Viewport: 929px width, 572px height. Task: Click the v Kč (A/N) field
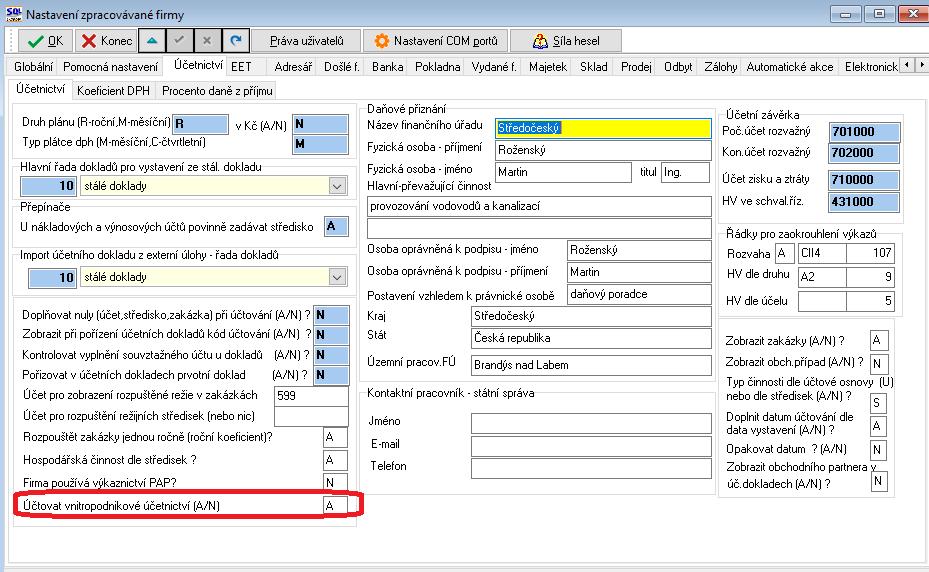pos(321,124)
